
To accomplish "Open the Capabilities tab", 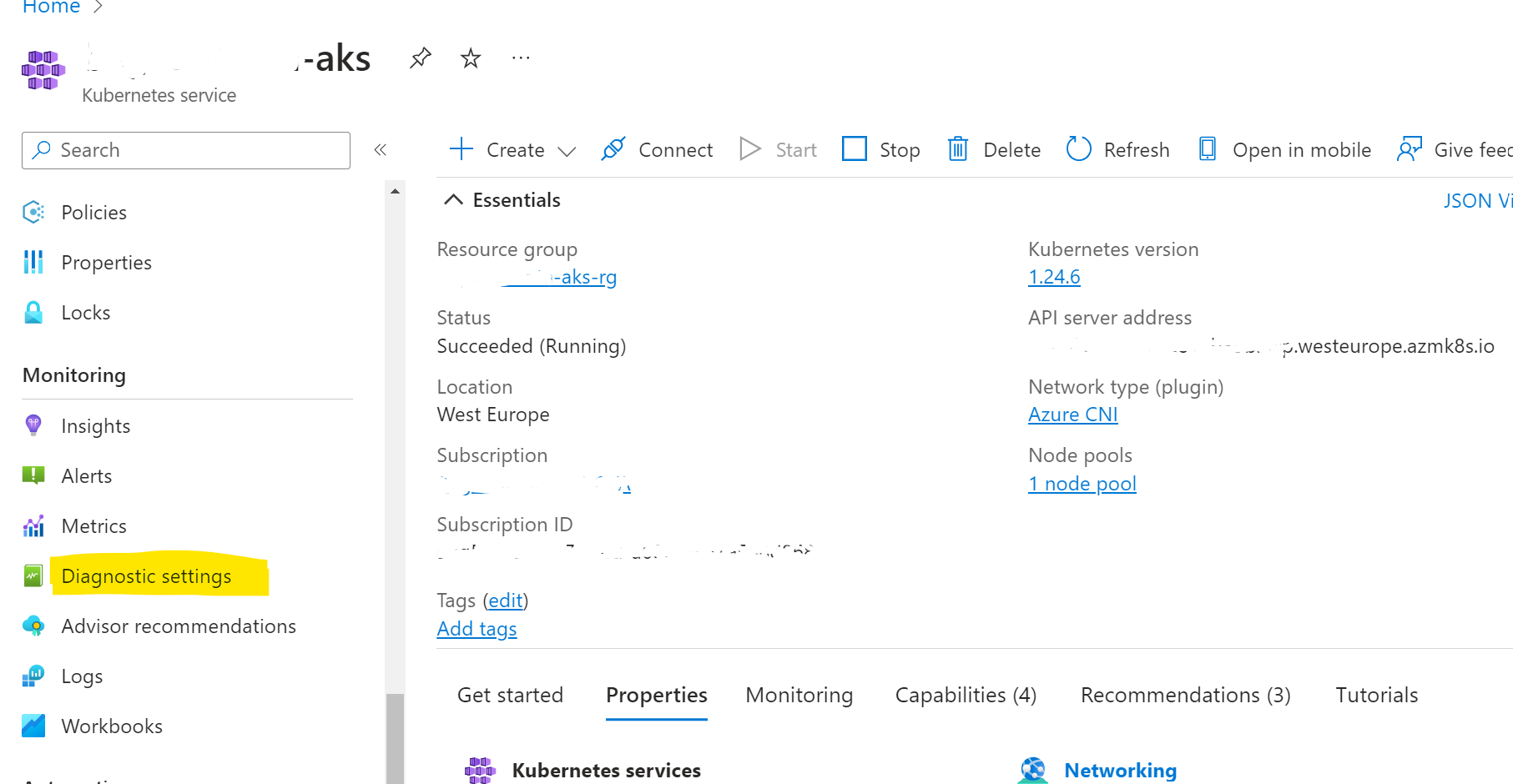I will pos(965,694).
